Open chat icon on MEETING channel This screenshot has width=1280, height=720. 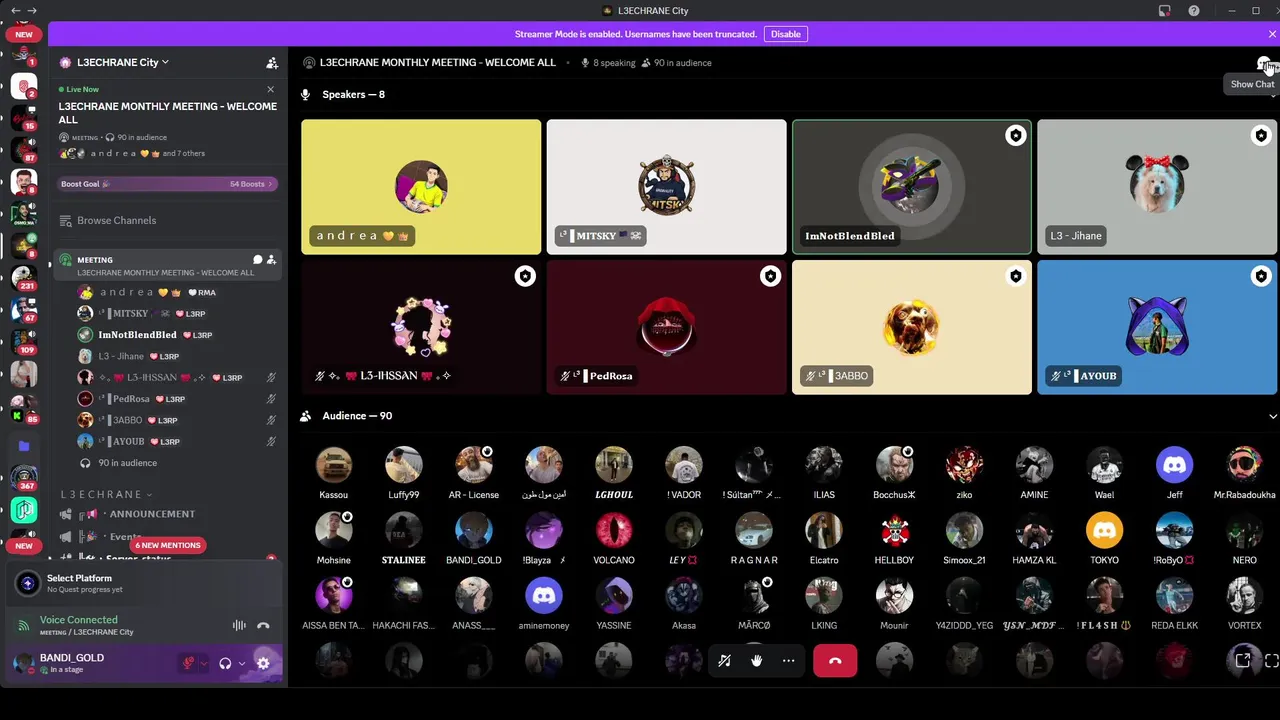point(257,259)
